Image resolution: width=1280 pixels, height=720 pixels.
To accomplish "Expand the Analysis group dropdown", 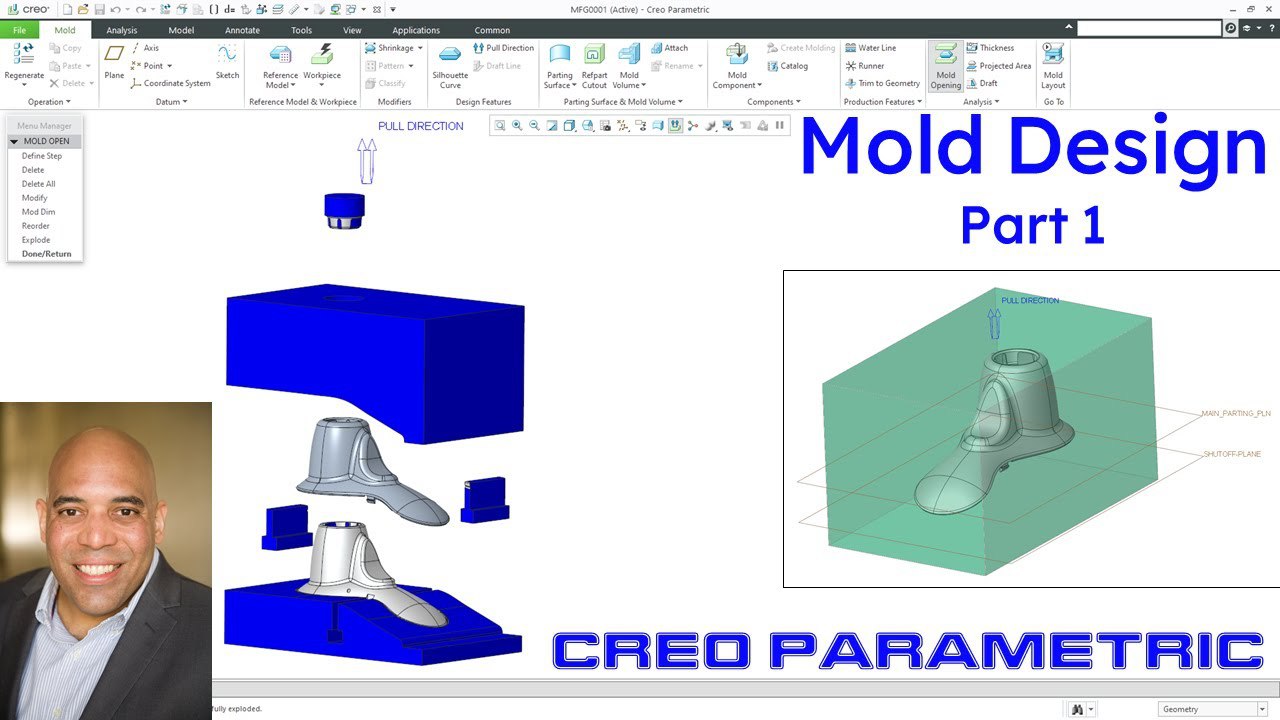I will pyautogui.click(x=981, y=102).
